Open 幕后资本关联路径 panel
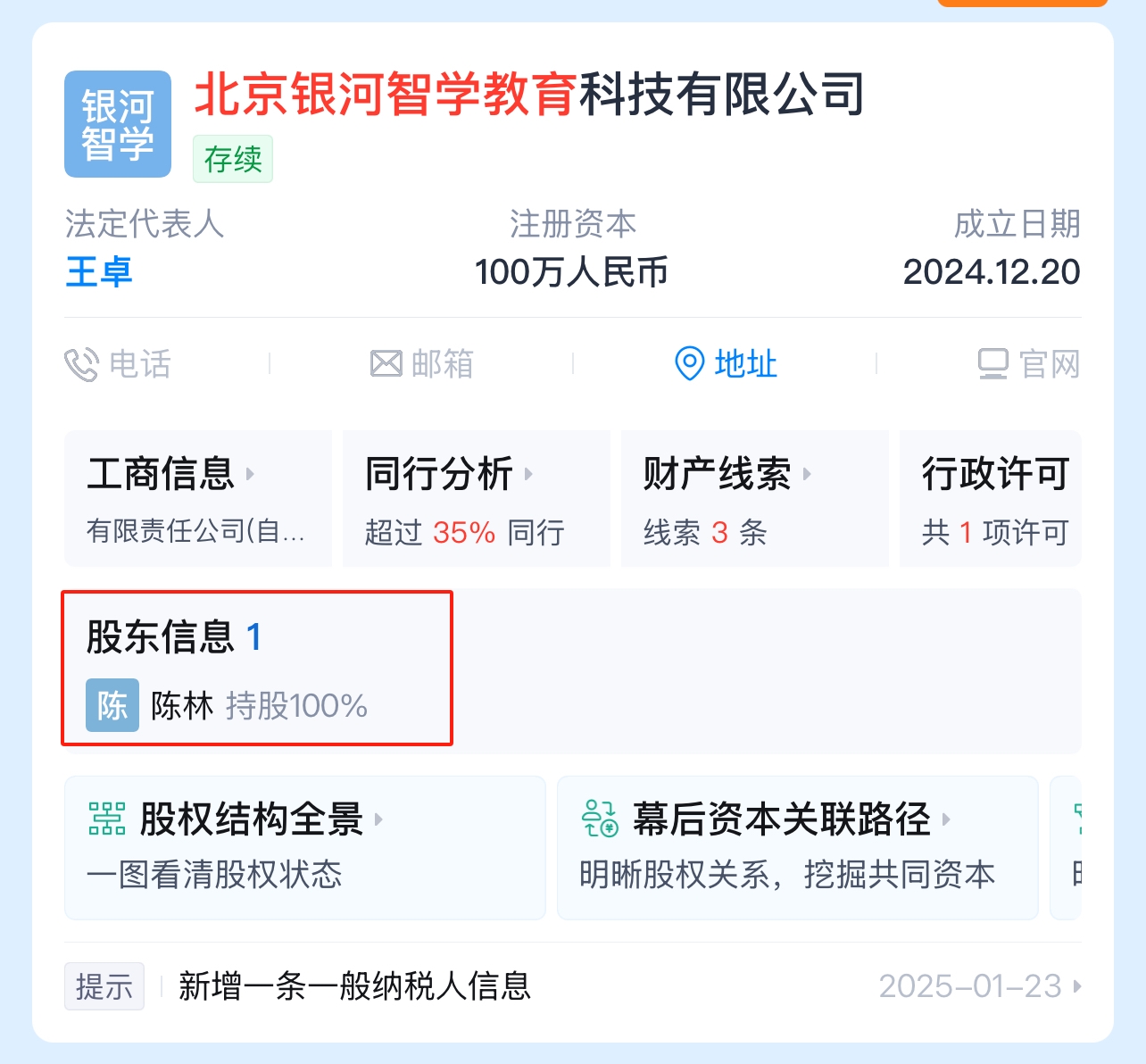 (798, 847)
